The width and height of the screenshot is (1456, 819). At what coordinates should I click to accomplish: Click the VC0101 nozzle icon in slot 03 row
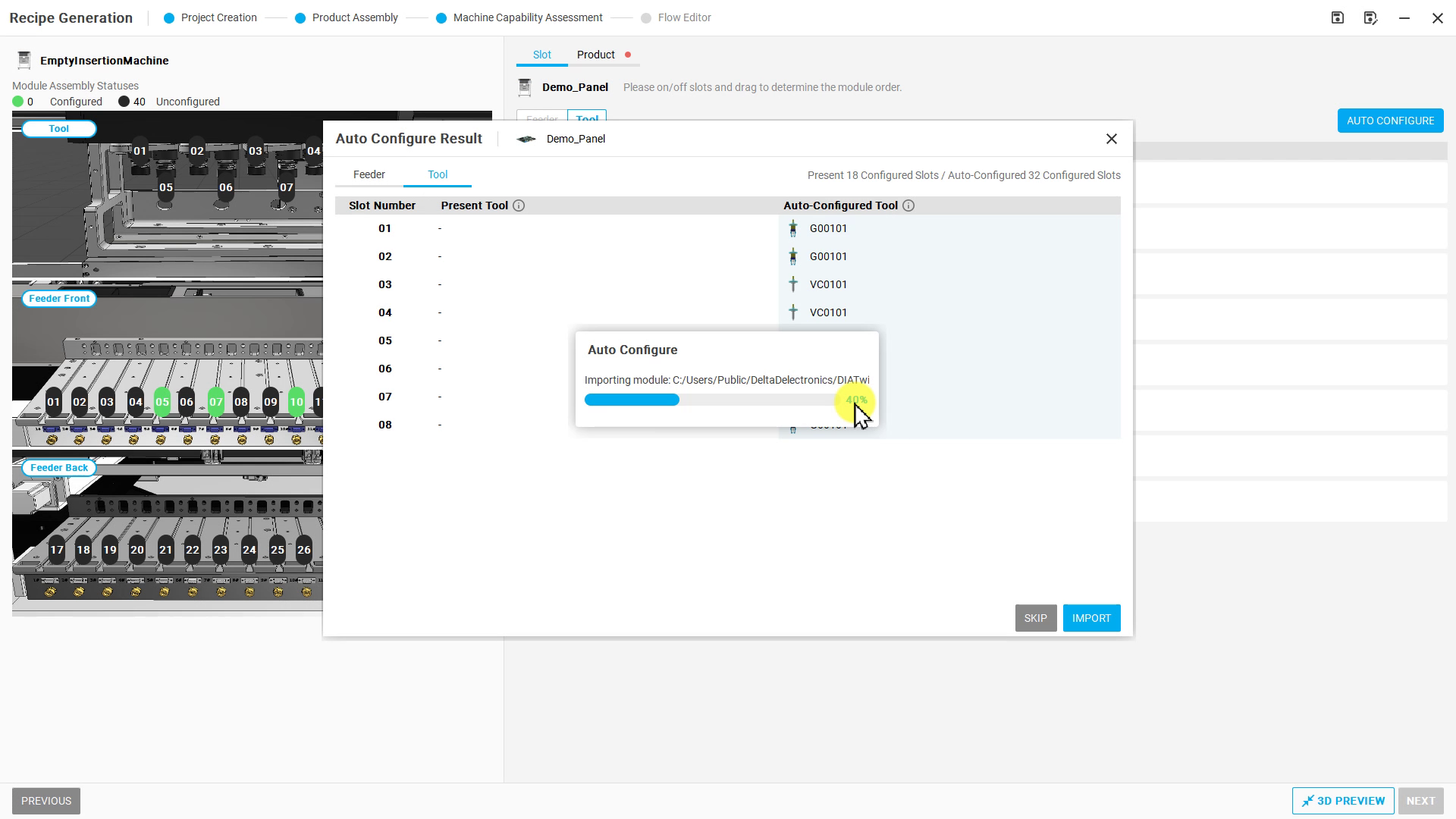(x=793, y=284)
